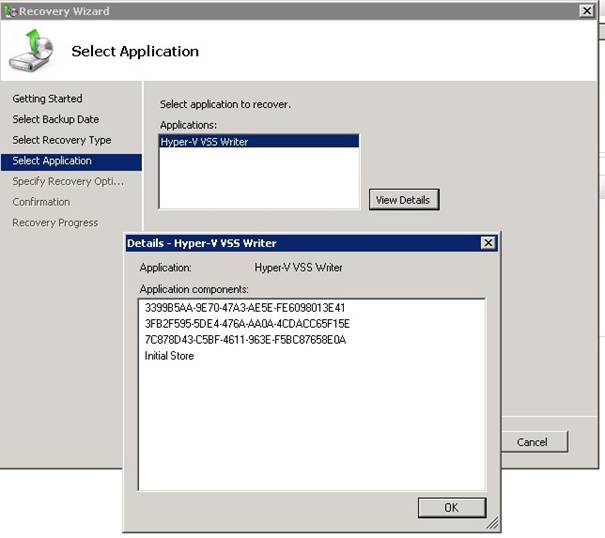Click the details dialog resize grip
605x538 pixels.
tap(492, 523)
